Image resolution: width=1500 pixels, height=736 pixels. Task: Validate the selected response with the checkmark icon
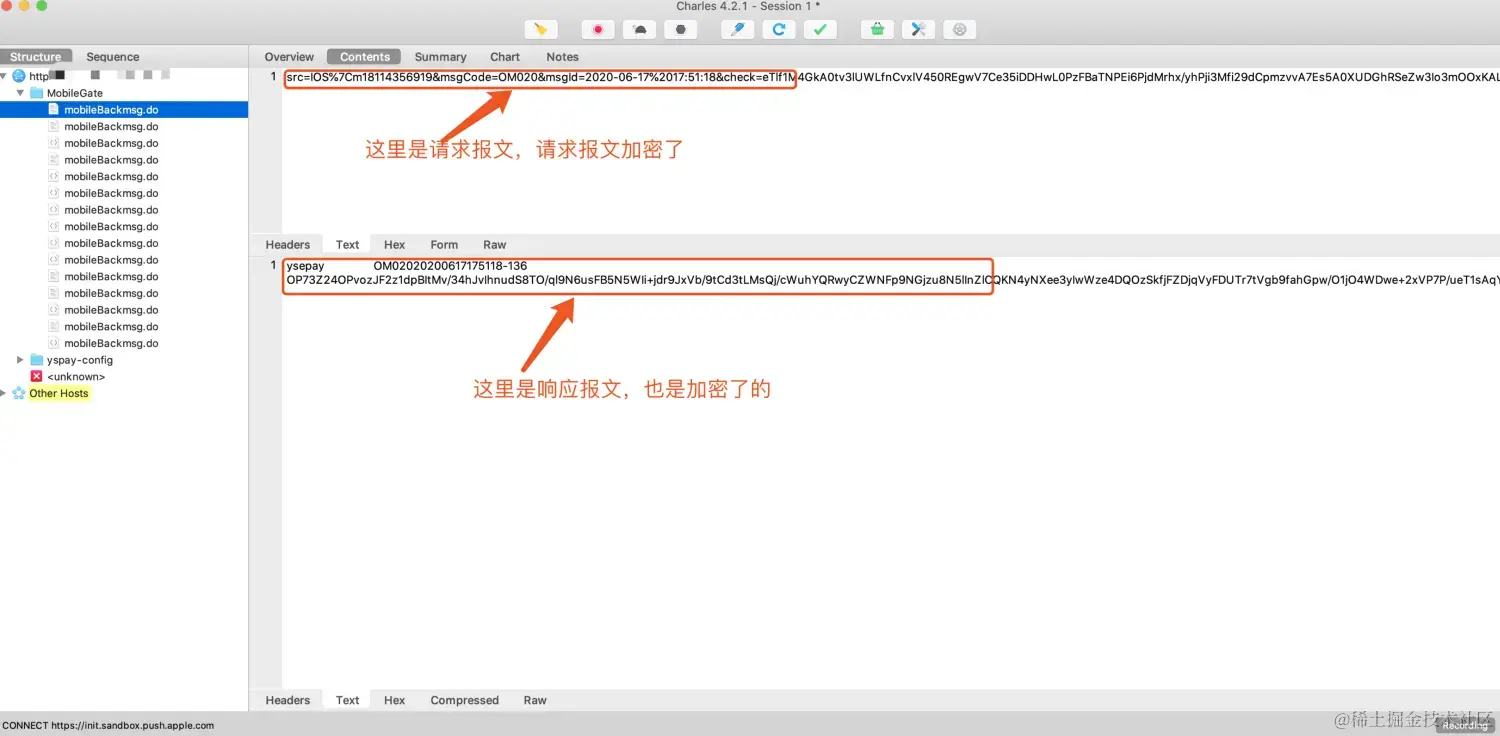(x=819, y=30)
